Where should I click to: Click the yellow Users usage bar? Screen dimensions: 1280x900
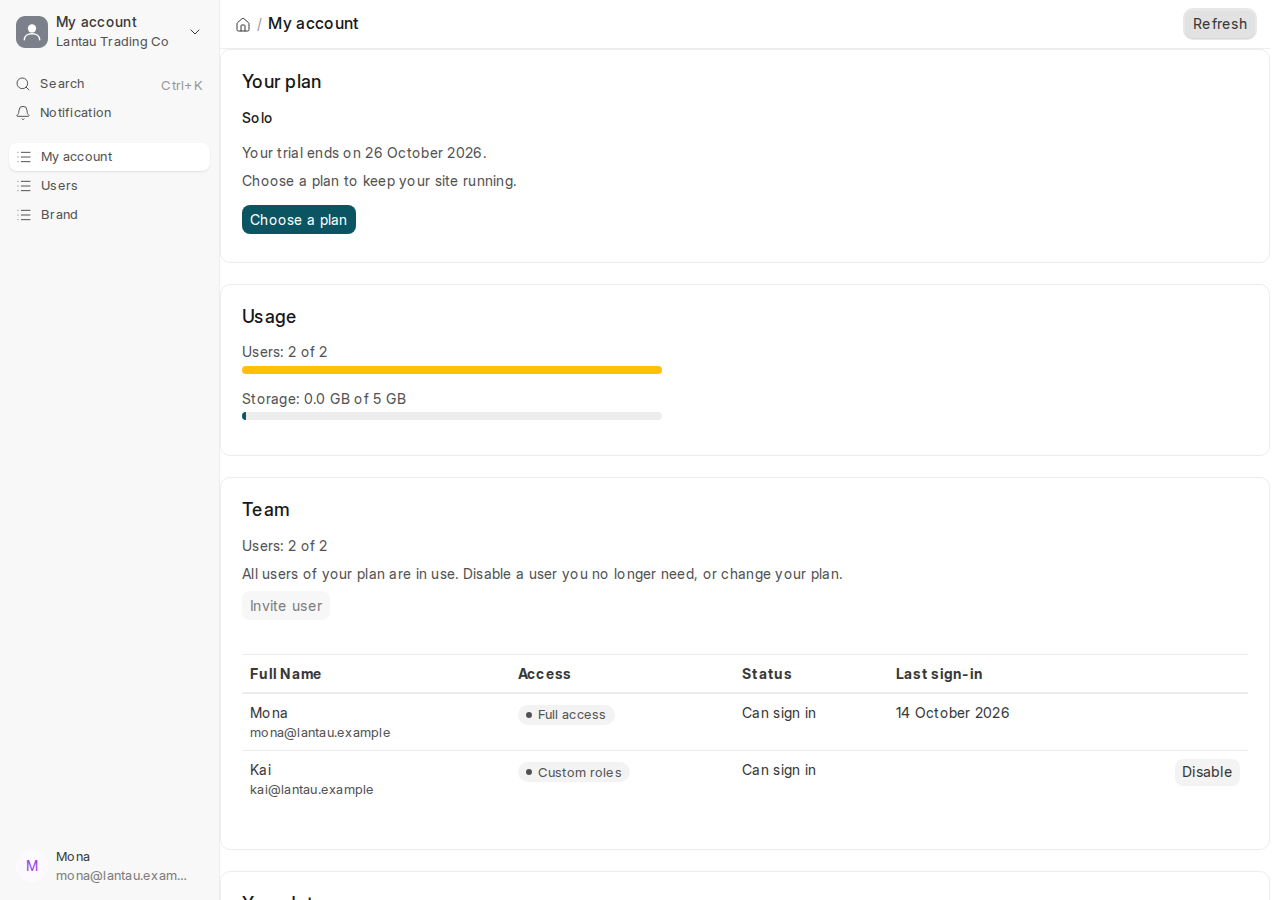452,370
